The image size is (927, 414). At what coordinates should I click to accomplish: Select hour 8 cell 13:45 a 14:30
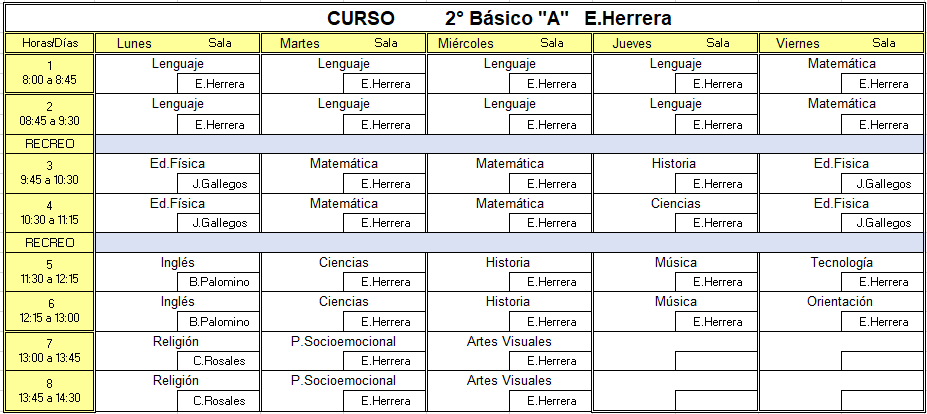point(50,391)
